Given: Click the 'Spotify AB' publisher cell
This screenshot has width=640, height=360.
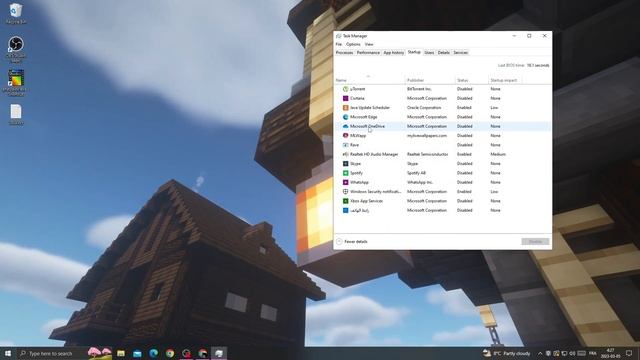Looking at the screenshot, I should click(416, 173).
